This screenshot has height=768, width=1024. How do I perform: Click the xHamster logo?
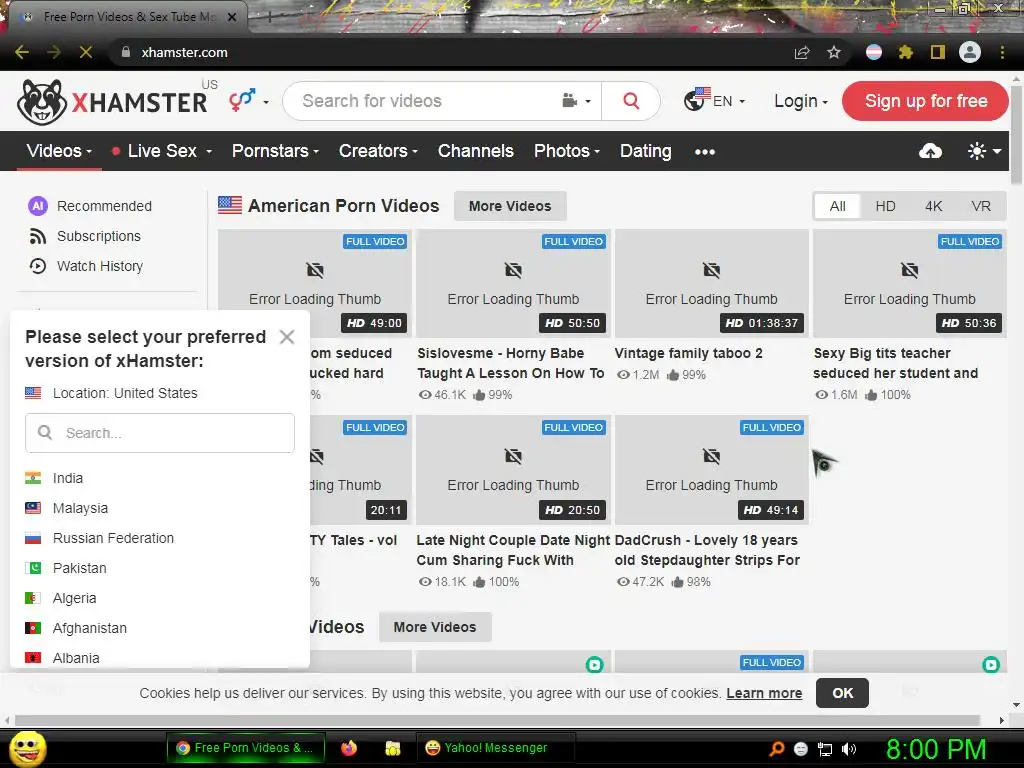click(x=112, y=102)
